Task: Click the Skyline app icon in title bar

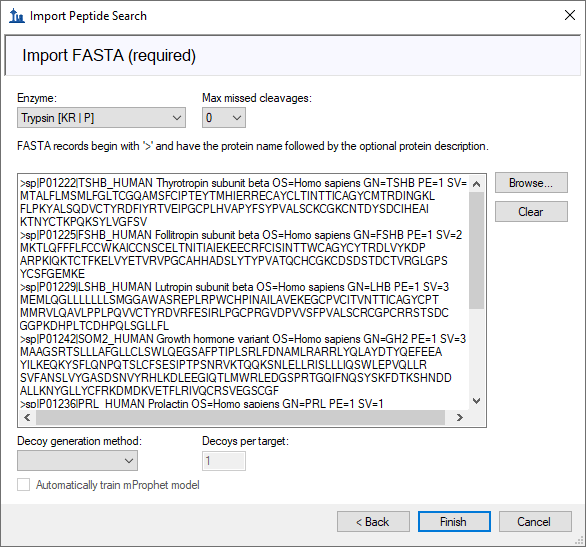Action: (16, 16)
